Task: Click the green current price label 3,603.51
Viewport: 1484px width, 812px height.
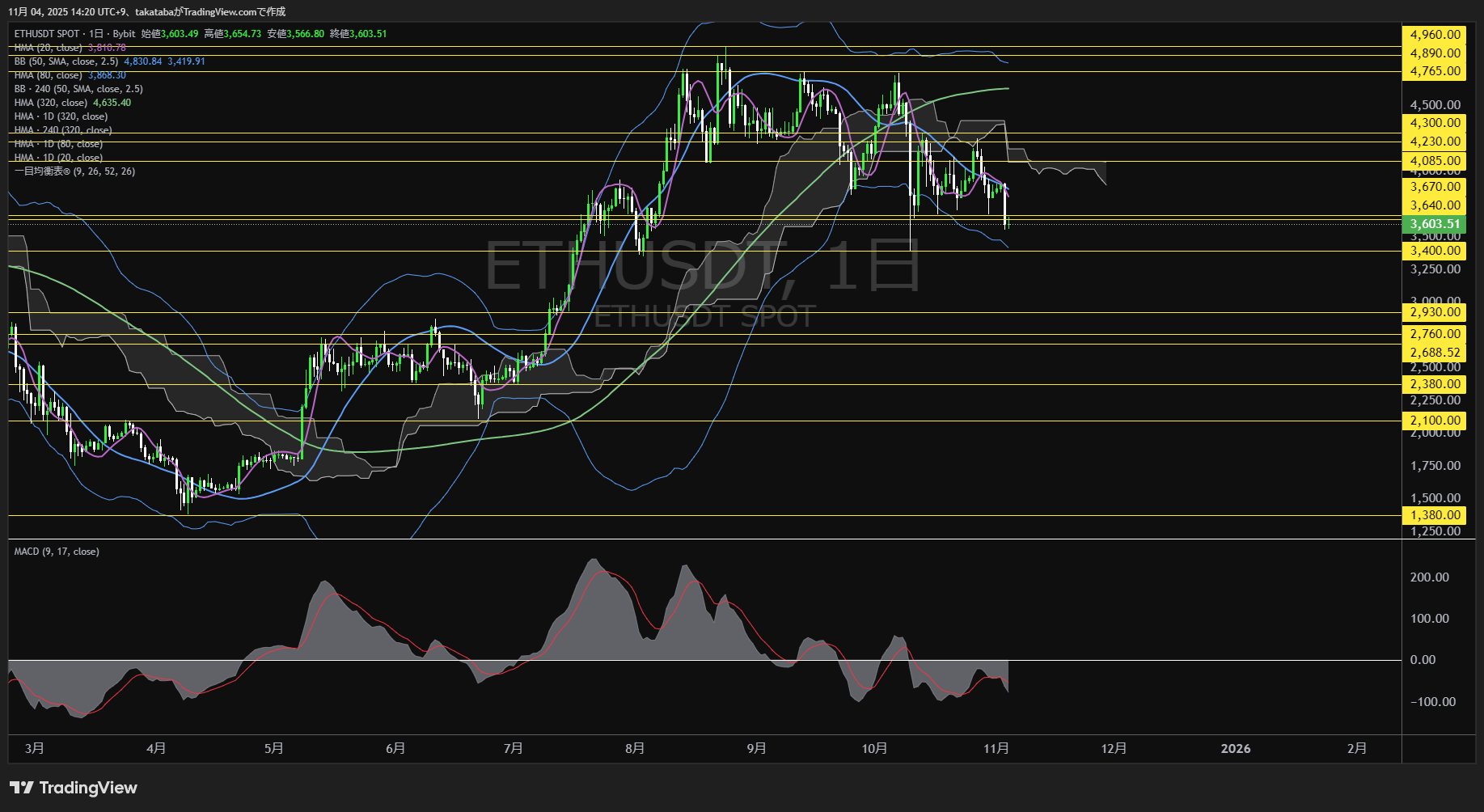Action: coord(1435,224)
